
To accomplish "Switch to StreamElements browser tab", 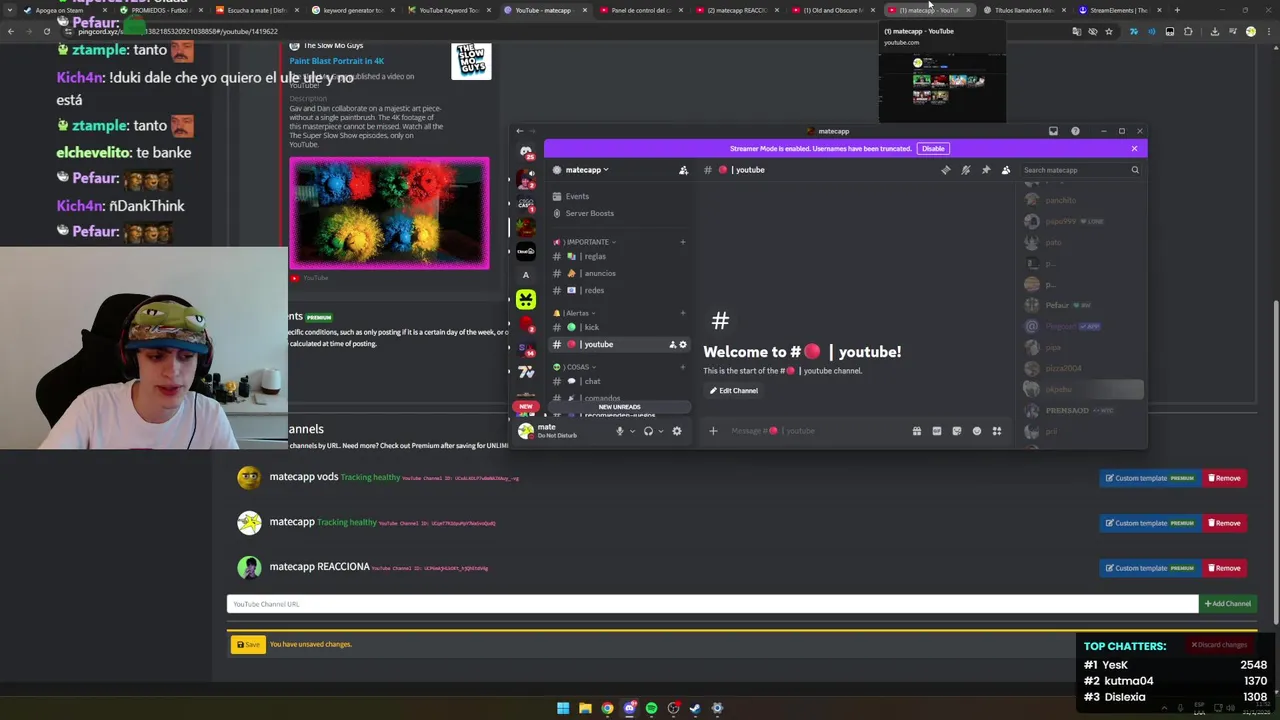I will [1118, 10].
